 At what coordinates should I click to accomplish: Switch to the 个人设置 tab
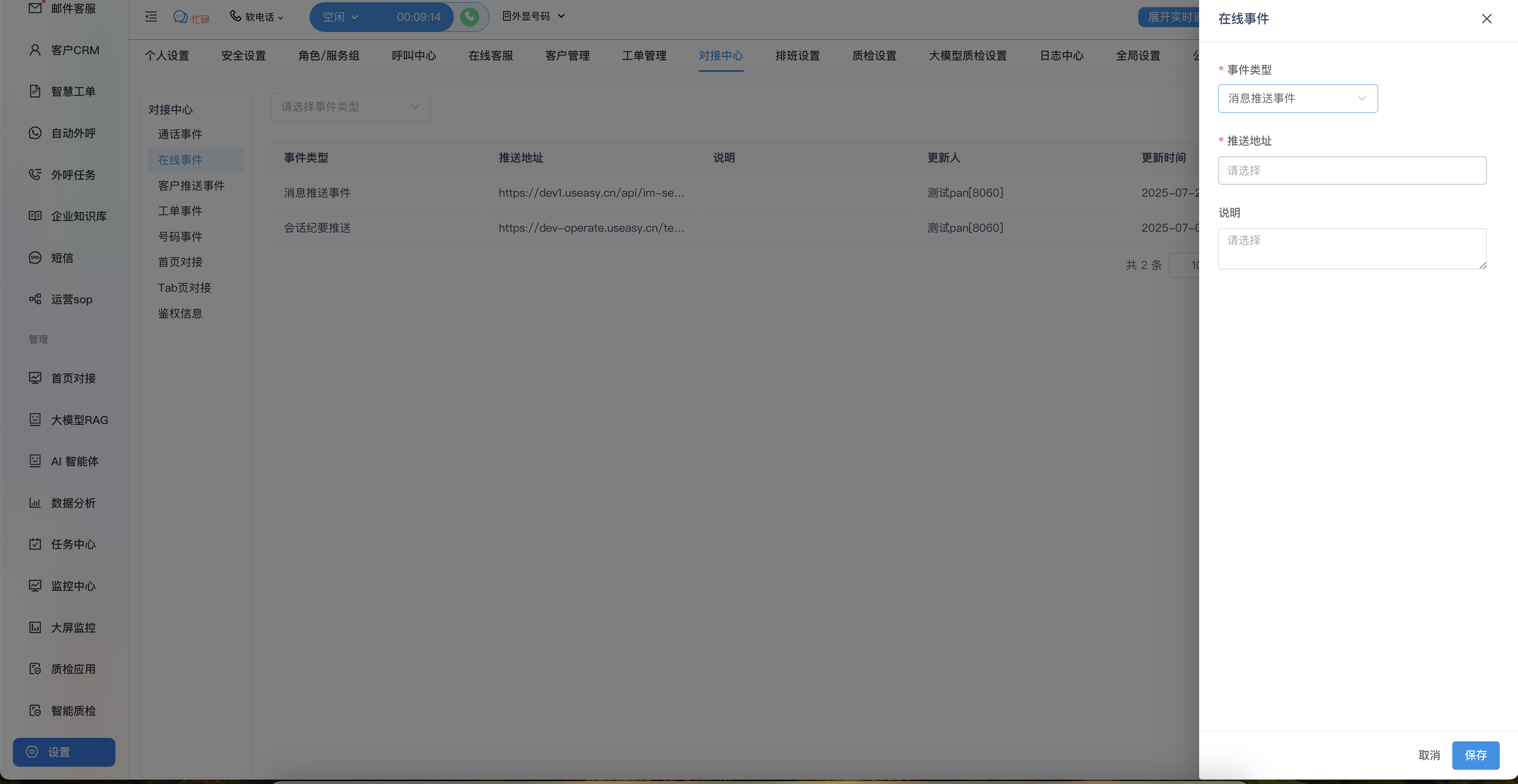[x=167, y=55]
